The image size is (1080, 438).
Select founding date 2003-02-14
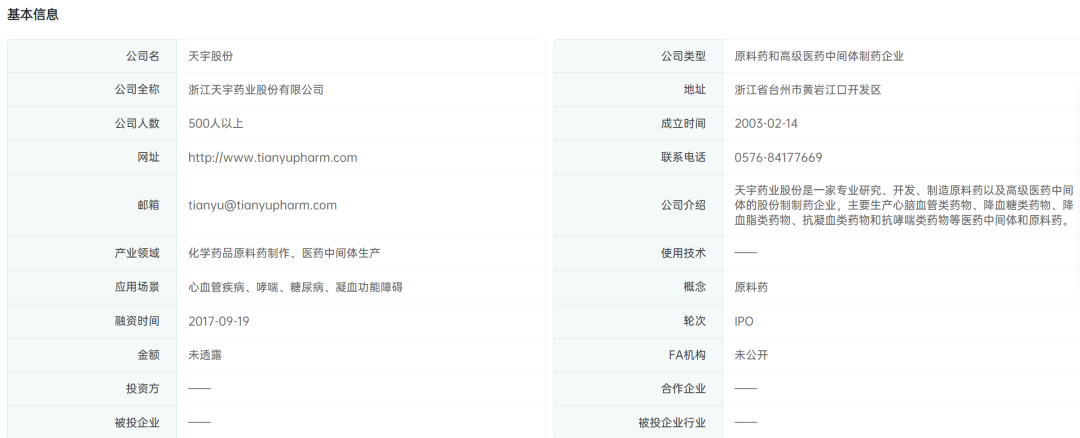pos(766,124)
